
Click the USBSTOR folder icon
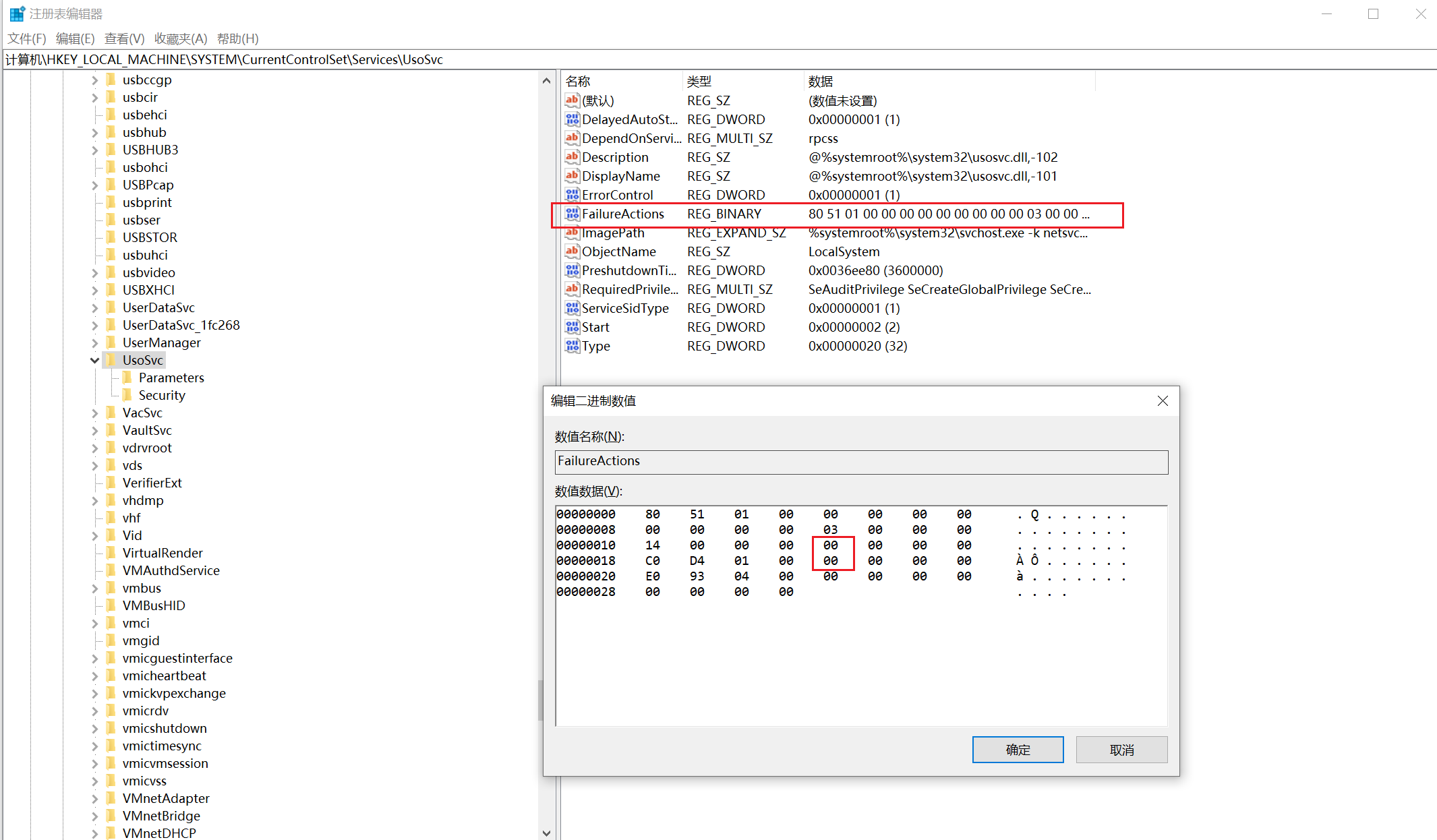111,237
